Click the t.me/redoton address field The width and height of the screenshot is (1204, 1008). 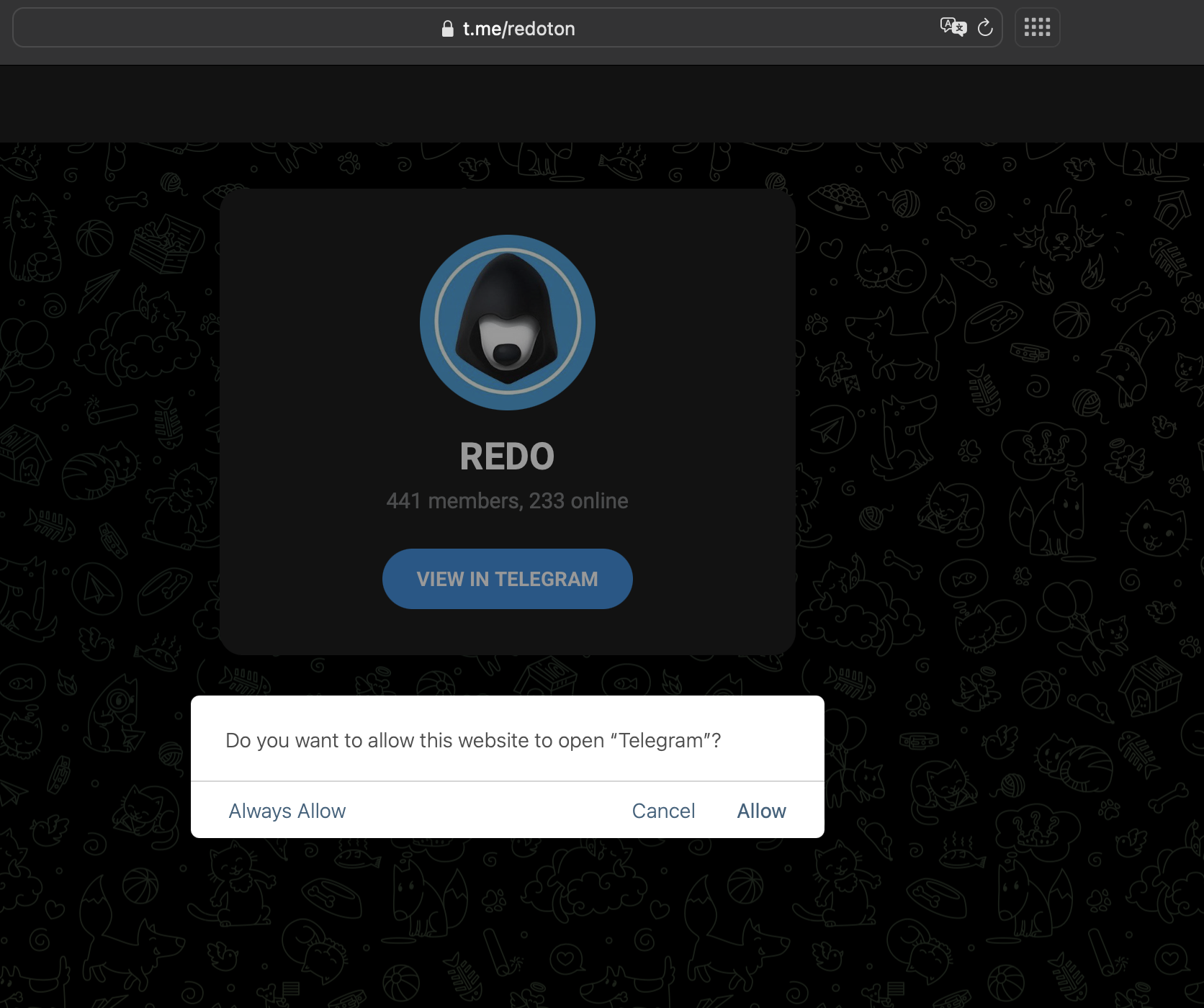coord(508,28)
